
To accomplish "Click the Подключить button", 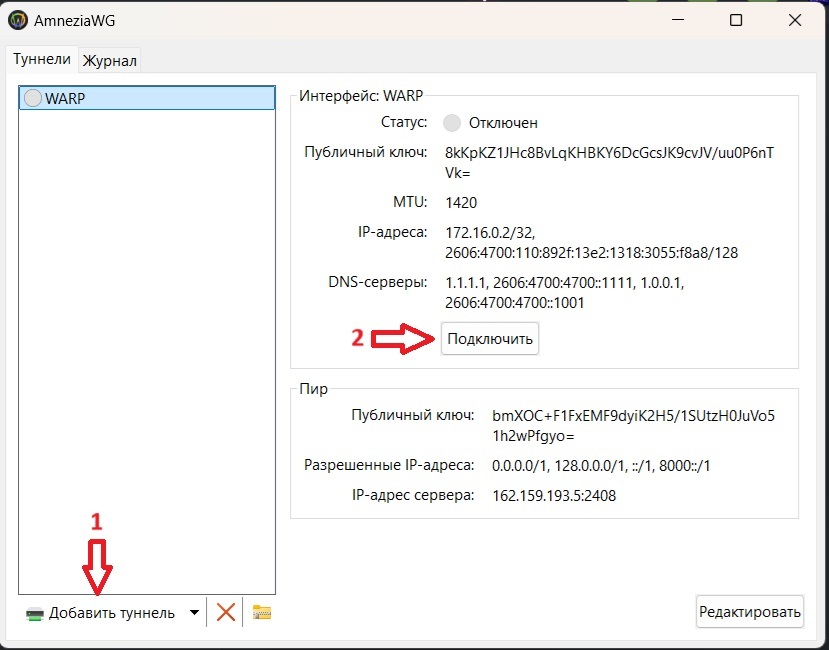I will click(490, 338).
